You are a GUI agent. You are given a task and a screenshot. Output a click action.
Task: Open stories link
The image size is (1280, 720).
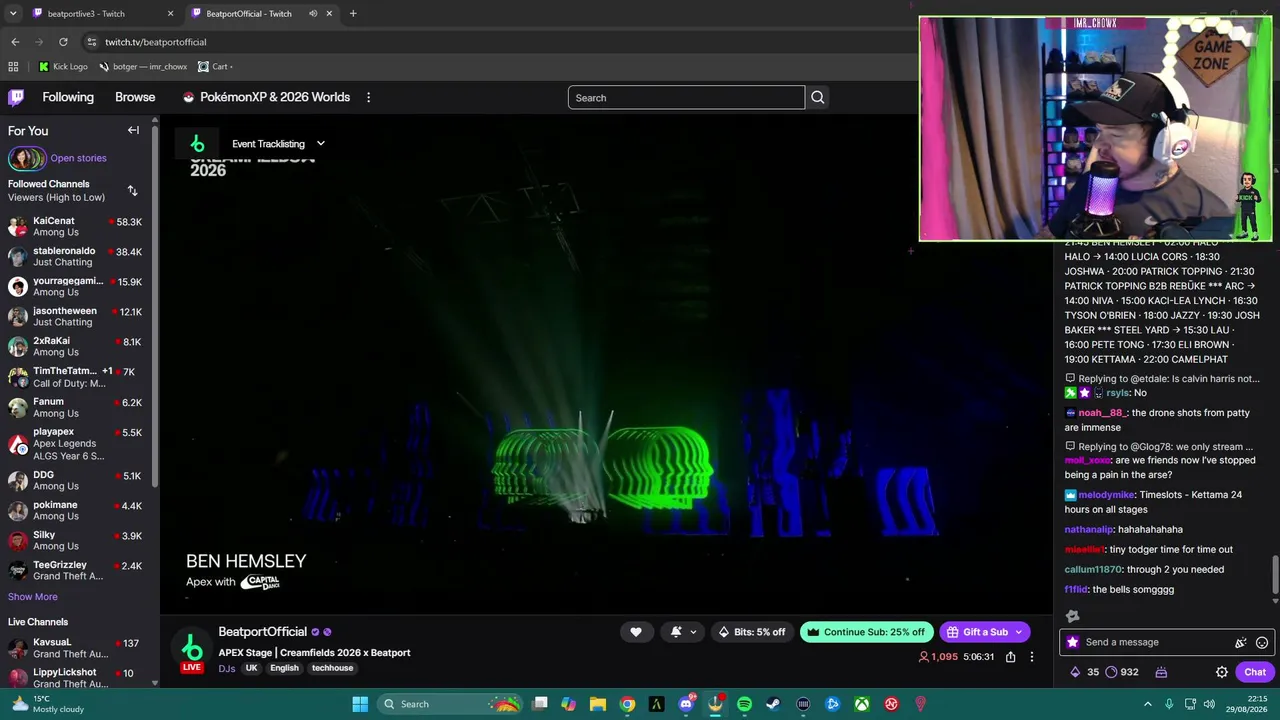coord(78,158)
